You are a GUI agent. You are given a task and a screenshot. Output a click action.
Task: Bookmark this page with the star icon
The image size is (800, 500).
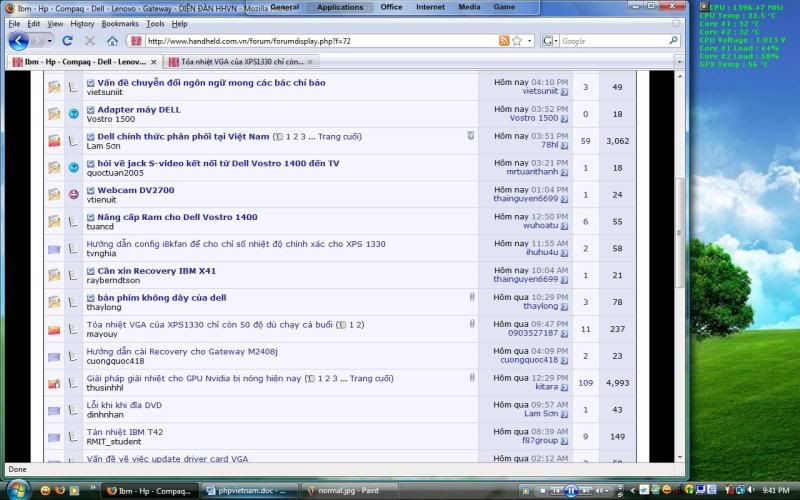517,41
